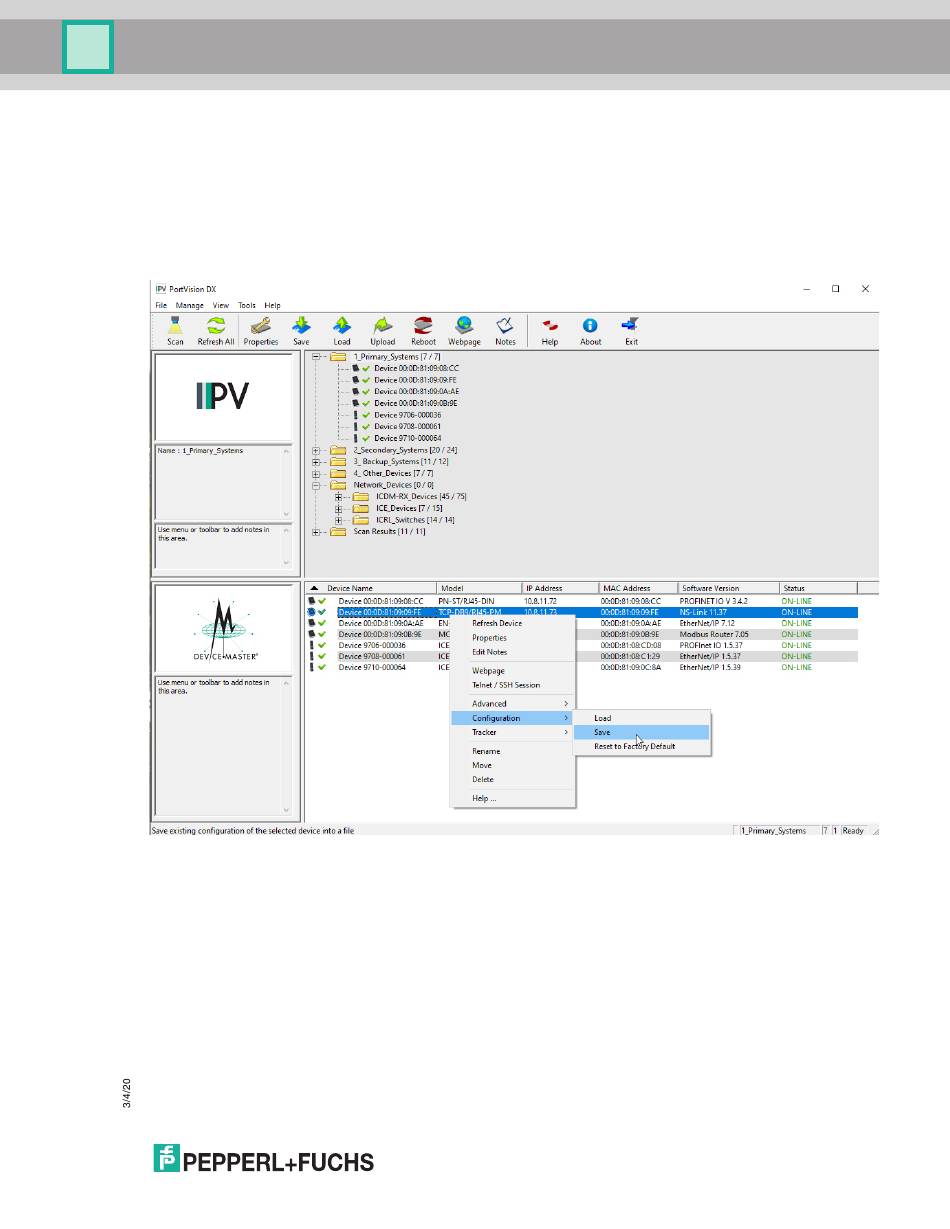
Task: Select Device 9710-000064 in the tree
Action: coord(407,438)
